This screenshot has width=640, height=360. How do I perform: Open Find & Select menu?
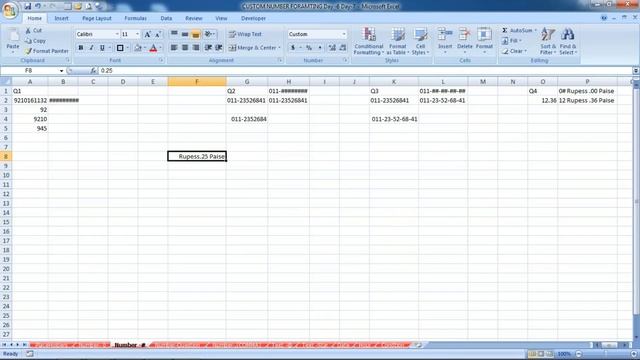pyautogui.click(x=568, y=41)
